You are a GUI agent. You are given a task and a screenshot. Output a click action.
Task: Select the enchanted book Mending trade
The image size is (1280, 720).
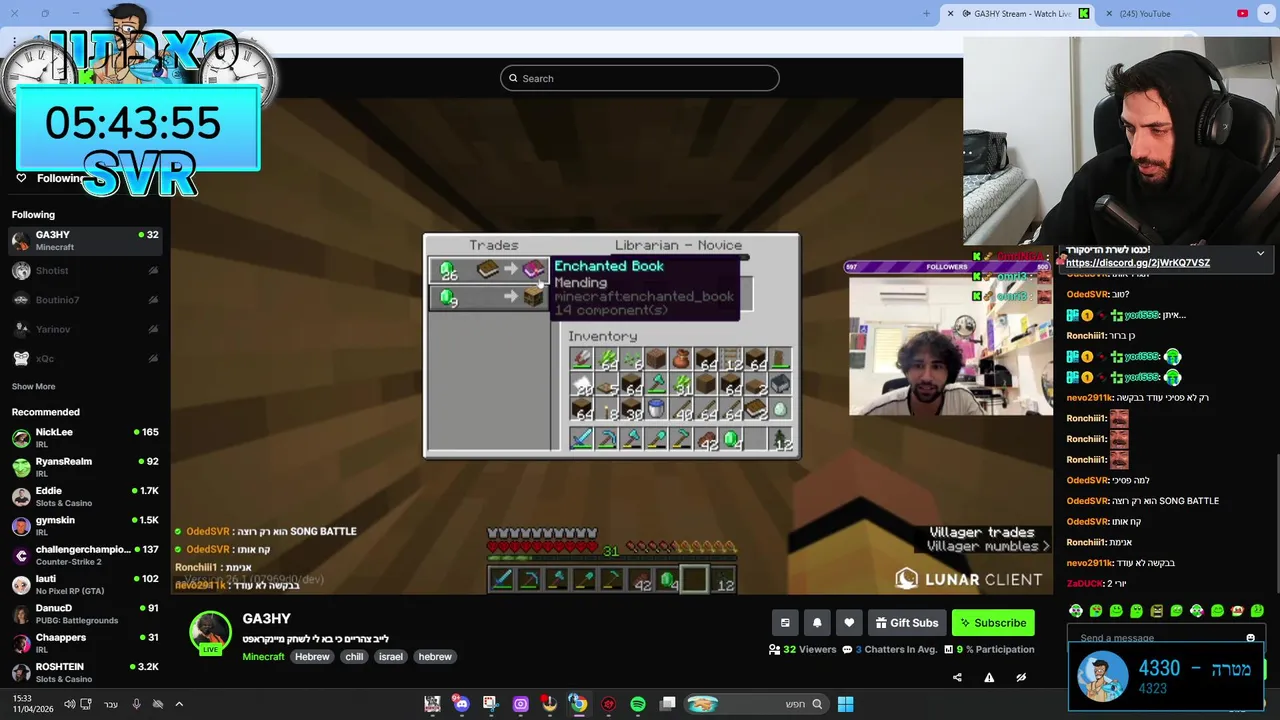coord(489,270)
